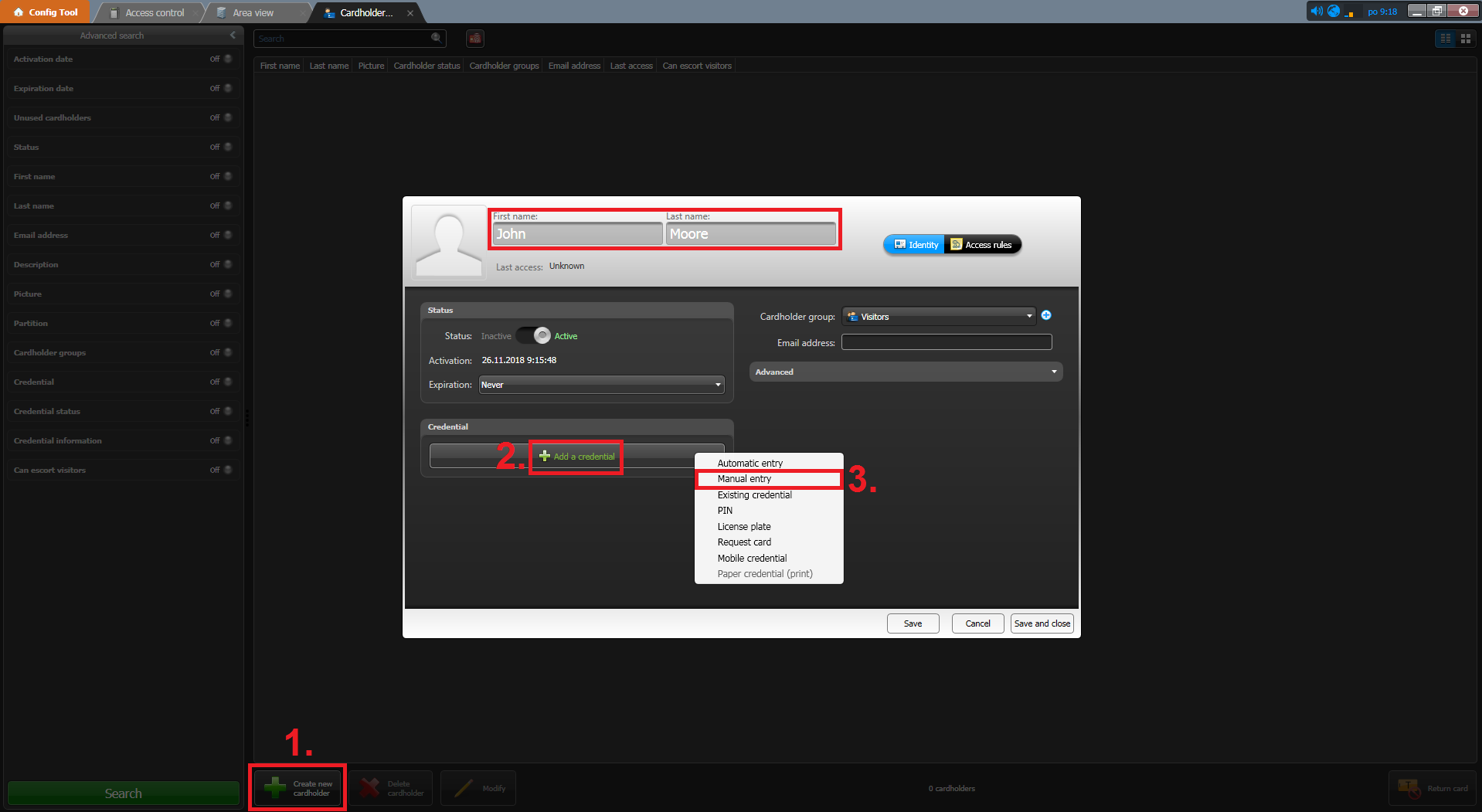Click the magnifier icon in search box
The image size is (1482, 812).
click(436, 38)
